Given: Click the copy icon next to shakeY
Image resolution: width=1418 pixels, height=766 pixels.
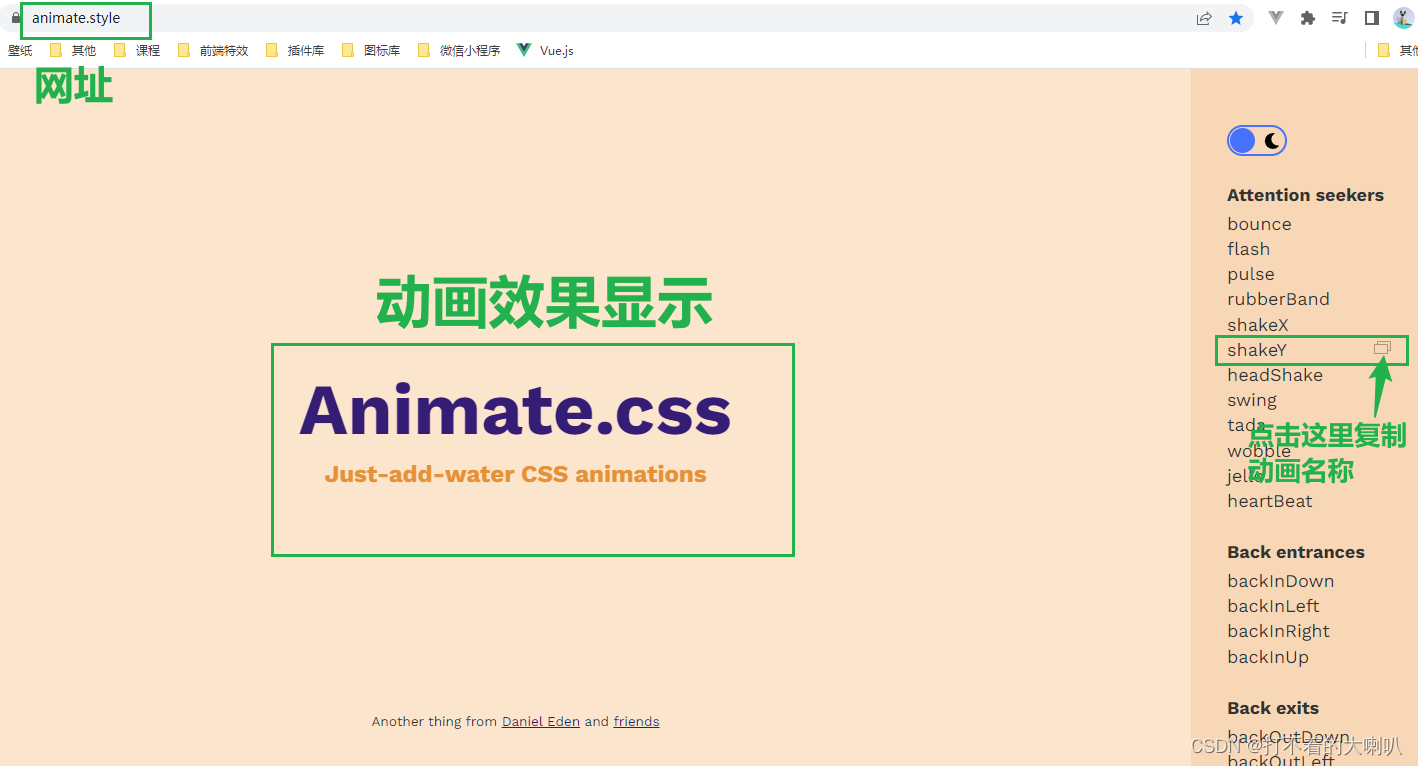Looking at the screenshot, I should click(x=1383, y=347).
